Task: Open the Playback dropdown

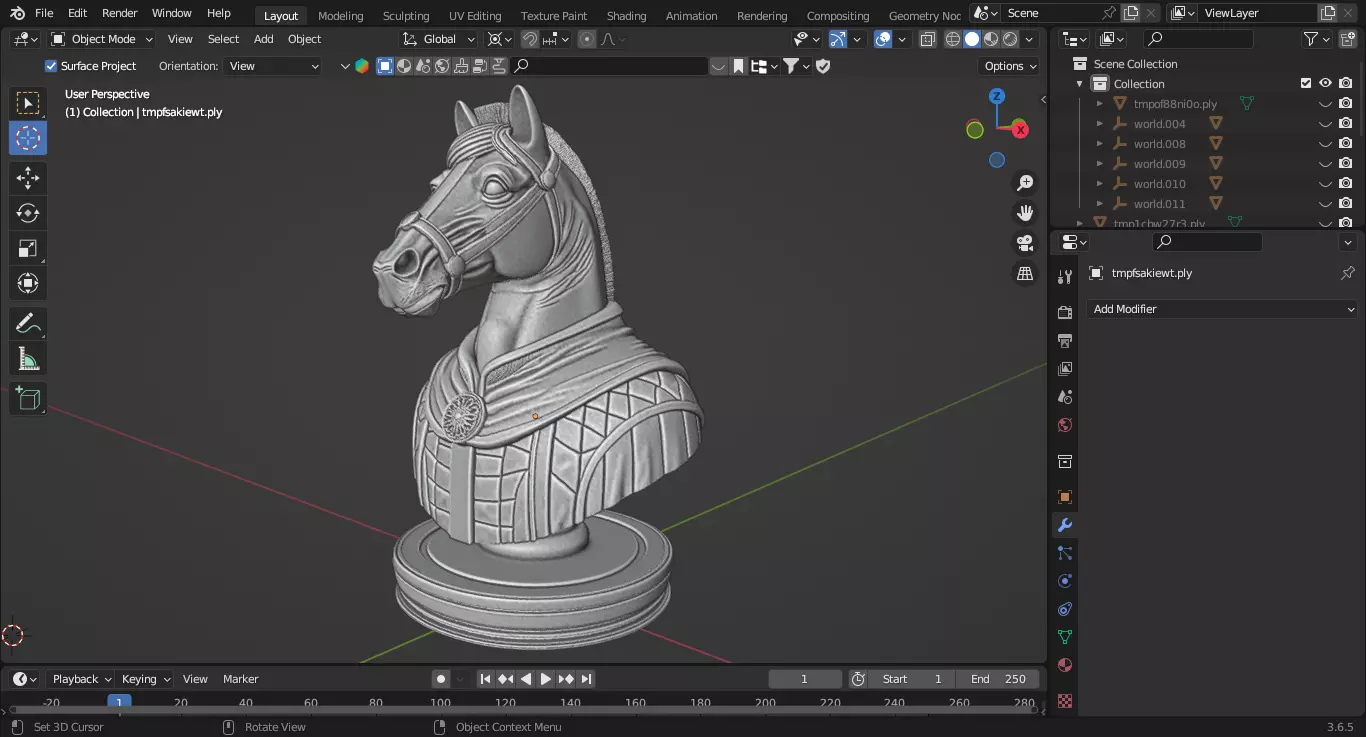Action: pos(80,679)
